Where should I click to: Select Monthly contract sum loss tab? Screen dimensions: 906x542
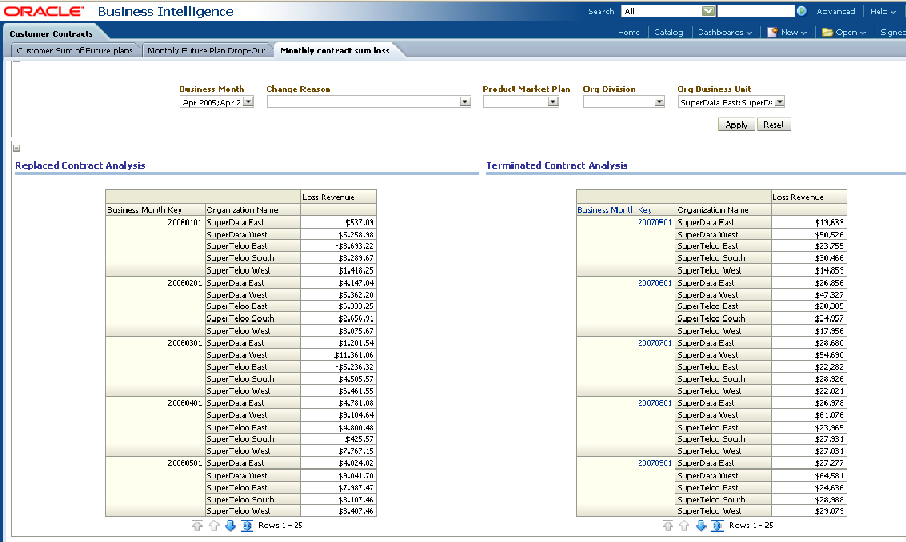(x=335, y=50)
